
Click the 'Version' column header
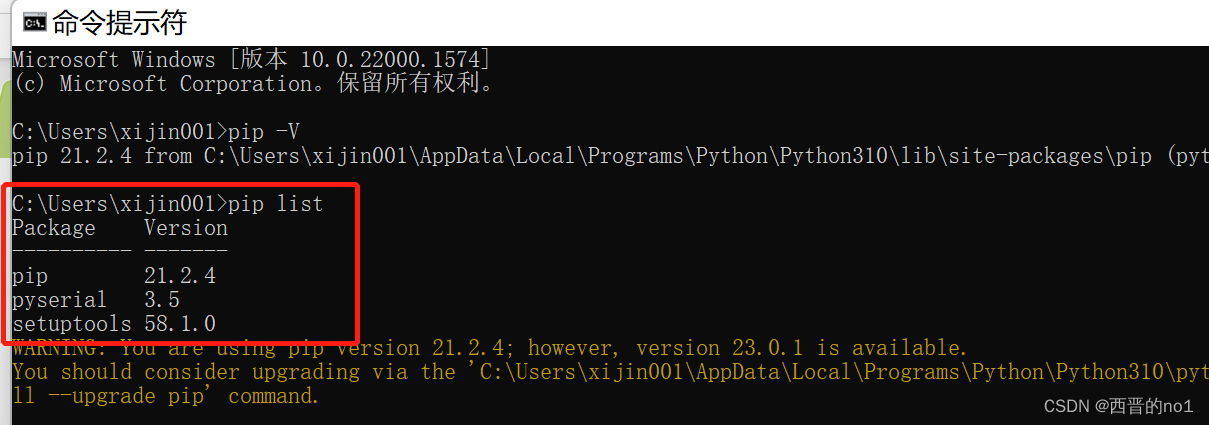[186, 228]
